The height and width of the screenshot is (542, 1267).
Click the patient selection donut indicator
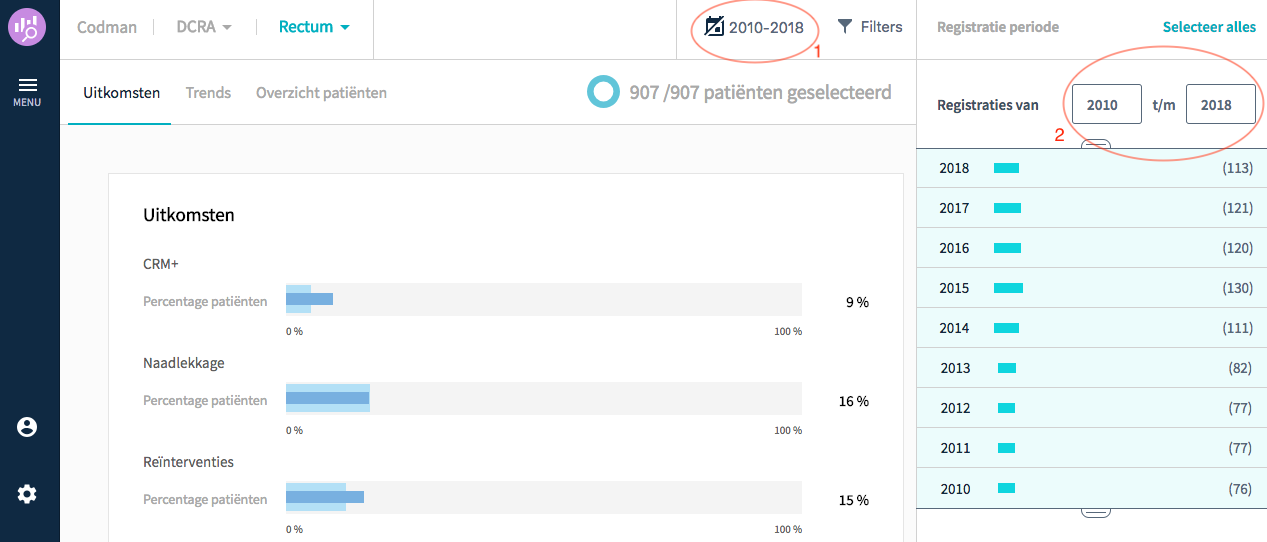(603, 93)
